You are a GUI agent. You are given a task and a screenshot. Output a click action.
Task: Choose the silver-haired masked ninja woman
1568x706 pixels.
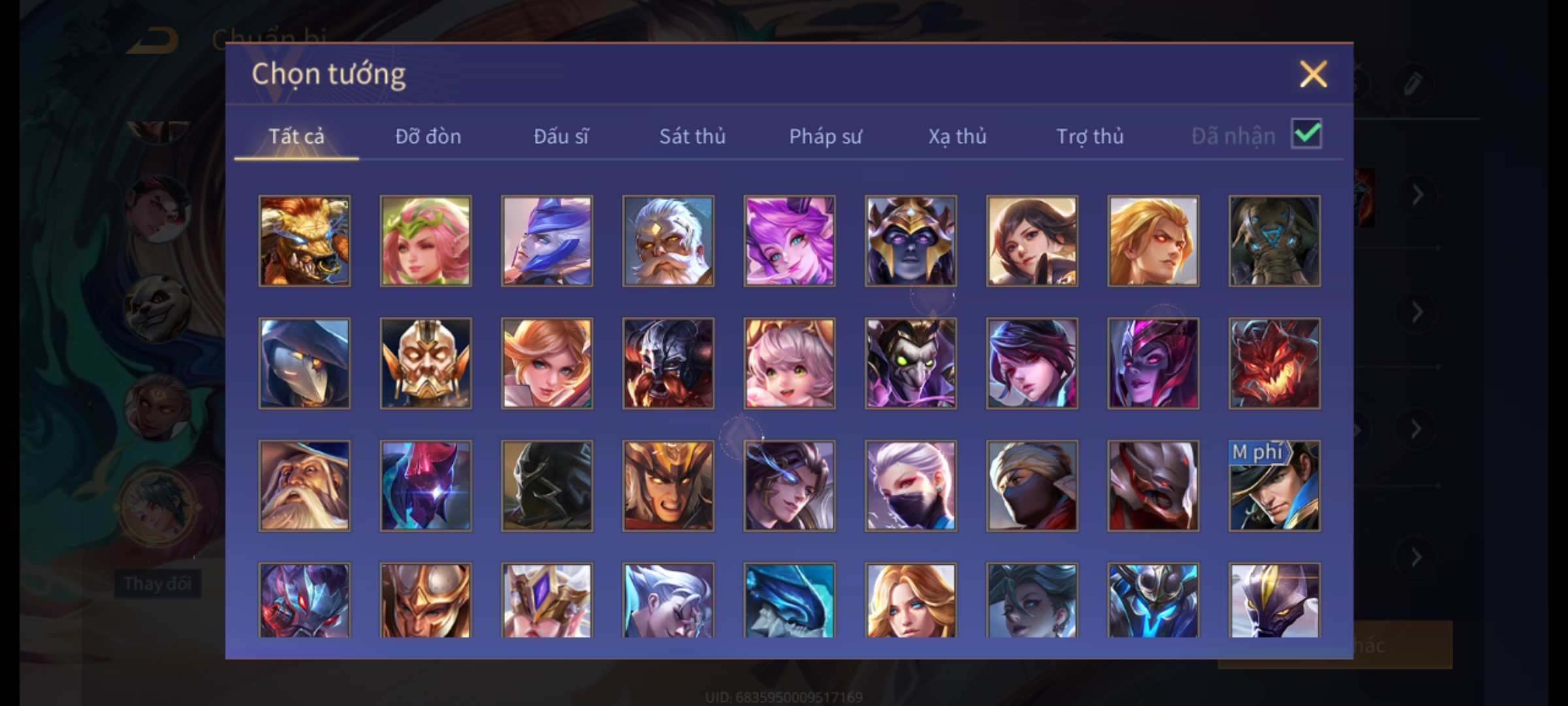(911, 486)
